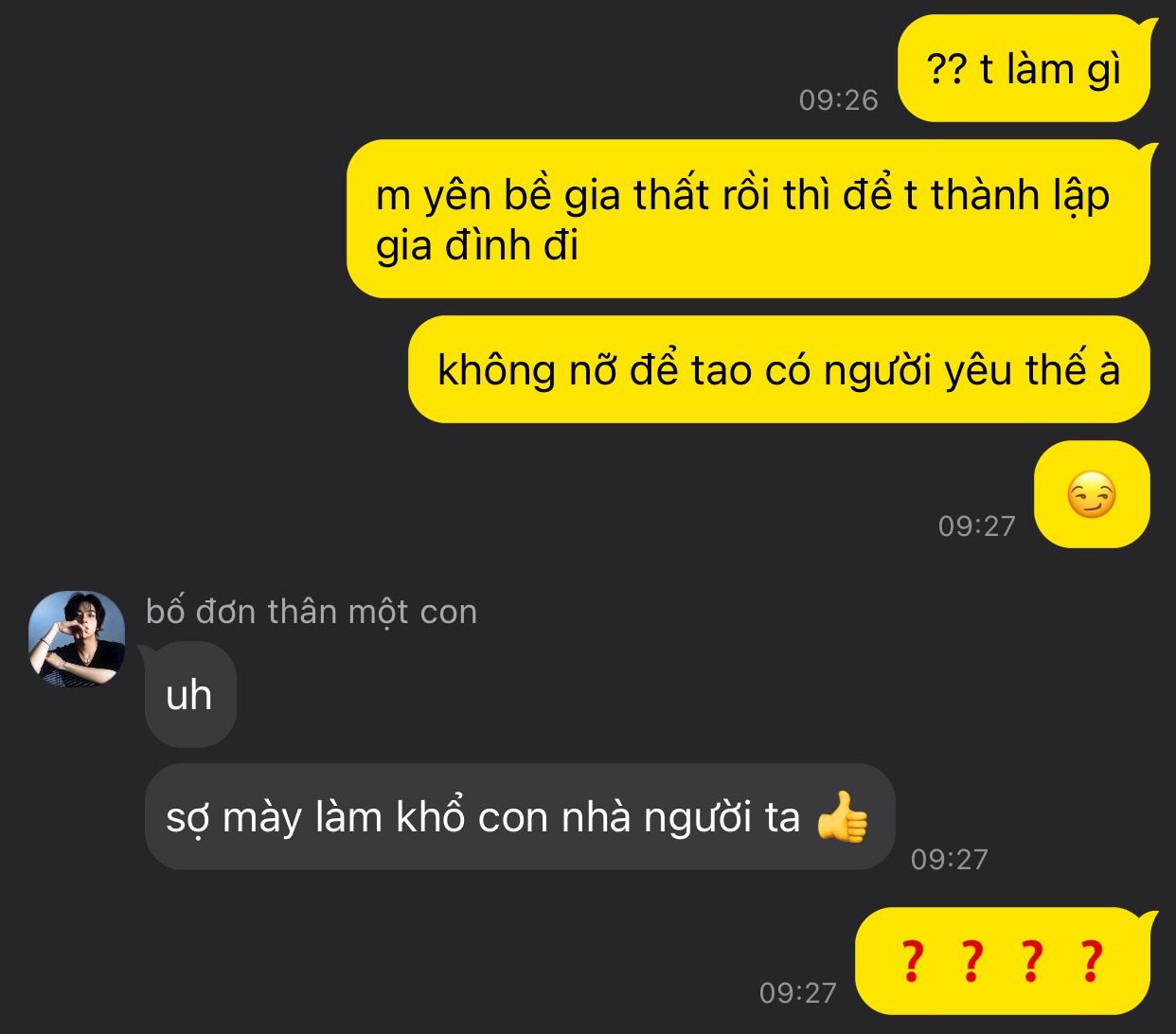Select the red question marks bubble
Screen dimensions: 1176x1034
1004,961
